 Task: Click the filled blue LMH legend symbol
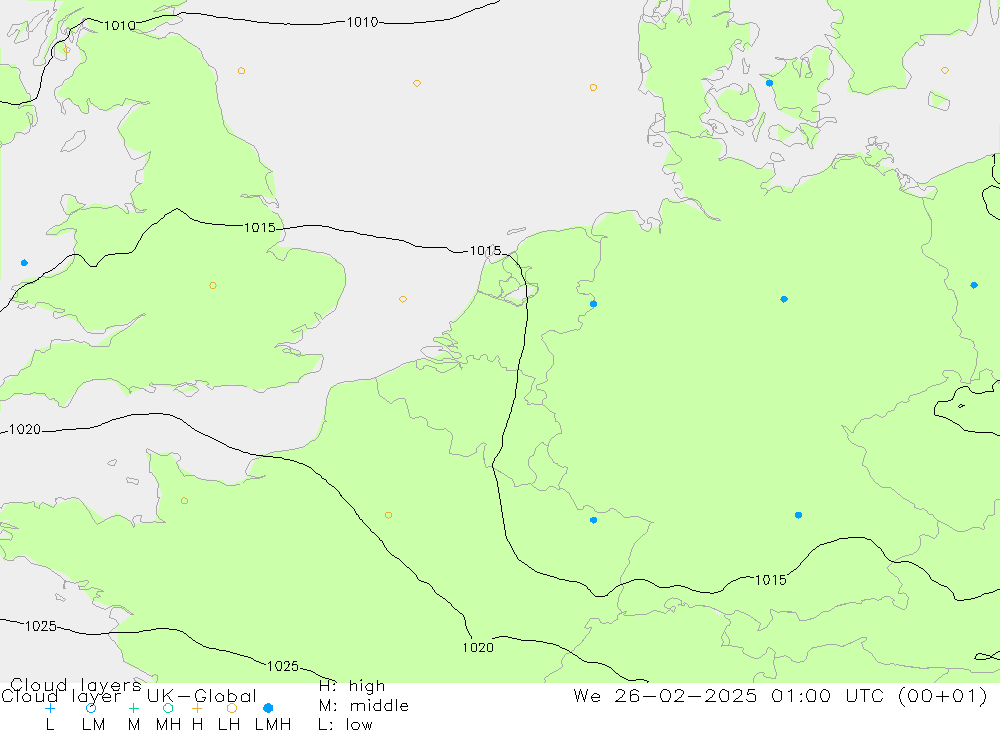click(268, 708)
